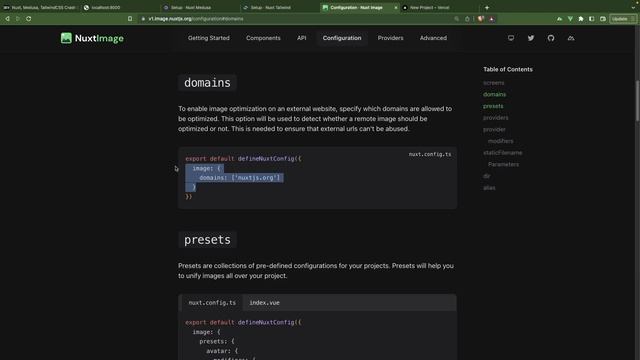Click the domains section heading
The height and width of the screenshot is (360, 640).
[x=207, y=83]
